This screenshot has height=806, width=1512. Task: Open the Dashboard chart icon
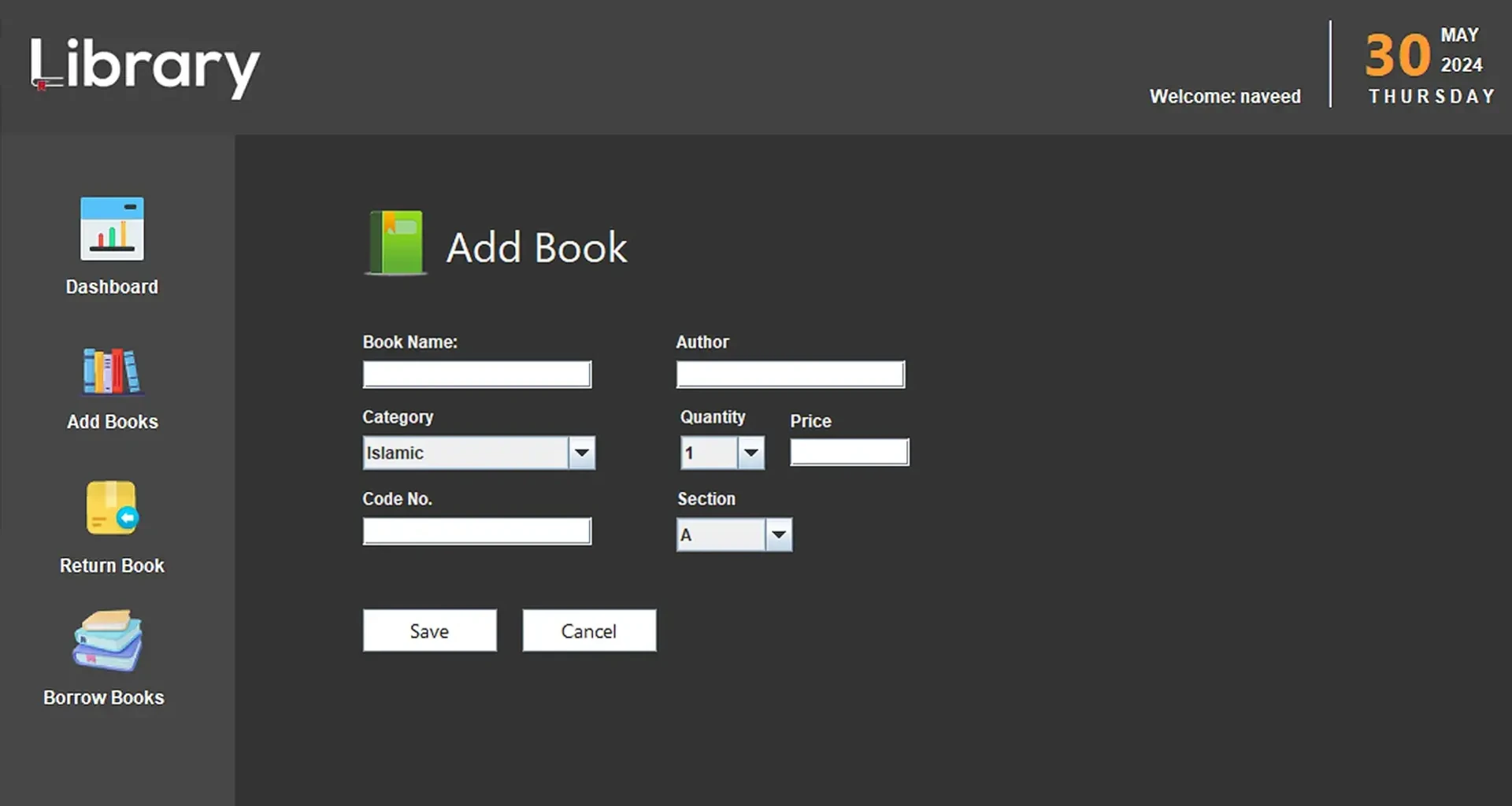tap(112, 229)
